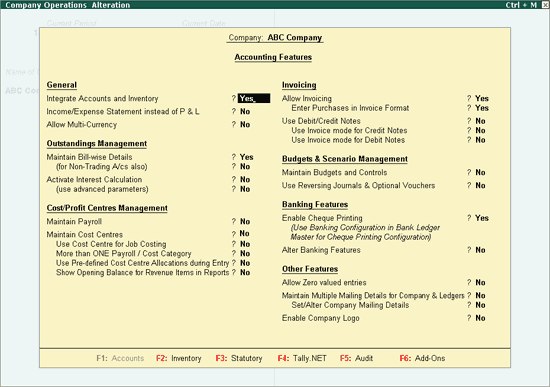
Task: Toggle Allow Zero valued entries value
Action: point(481,283)
